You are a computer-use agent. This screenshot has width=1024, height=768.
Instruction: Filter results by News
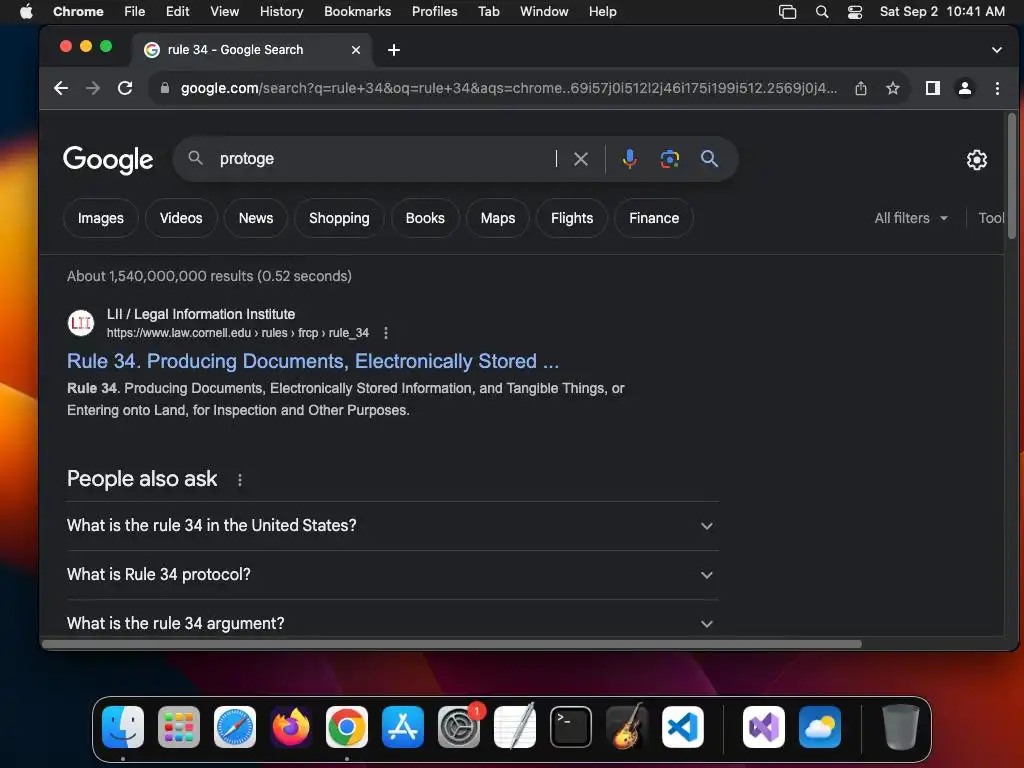tap(256, 218)
